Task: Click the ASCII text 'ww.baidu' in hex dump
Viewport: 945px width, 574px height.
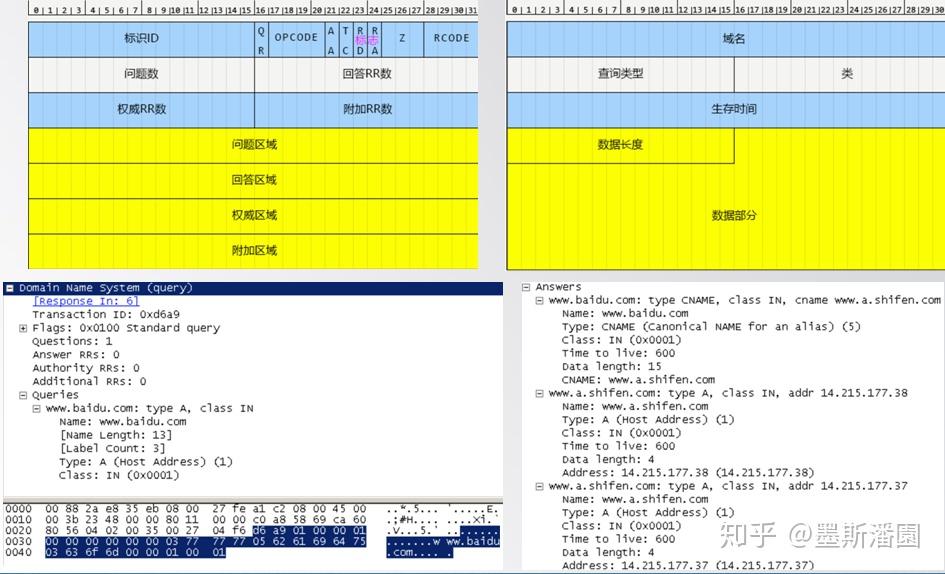Action: [x=473, y=541]
